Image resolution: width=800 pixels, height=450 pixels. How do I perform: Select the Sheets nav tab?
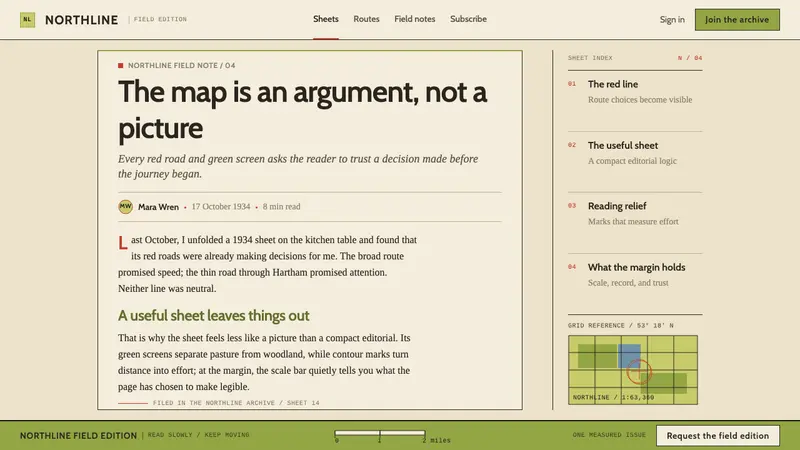(x=326, y=19)
